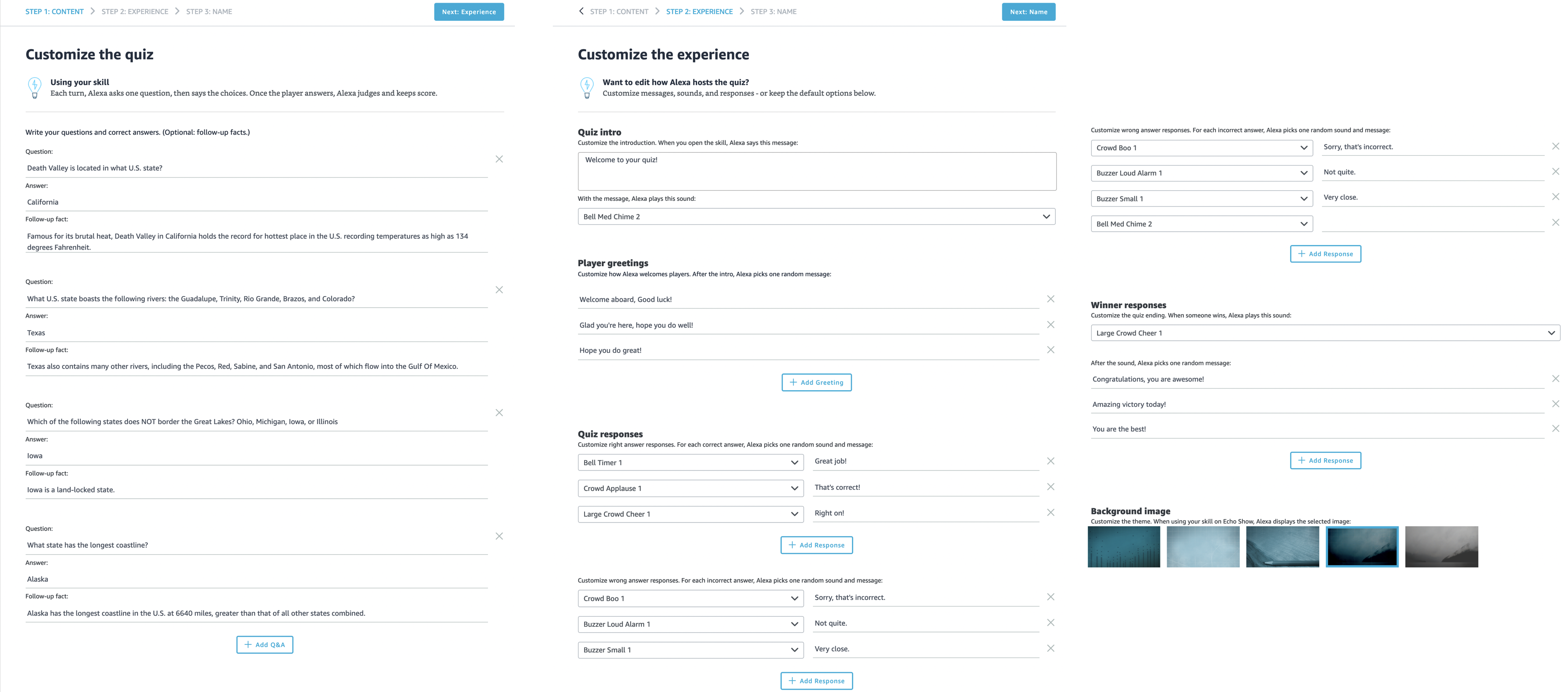1568x692 pixels.
Task: Go to Step 3: Name tab in experience page
Action: (773, 11)
